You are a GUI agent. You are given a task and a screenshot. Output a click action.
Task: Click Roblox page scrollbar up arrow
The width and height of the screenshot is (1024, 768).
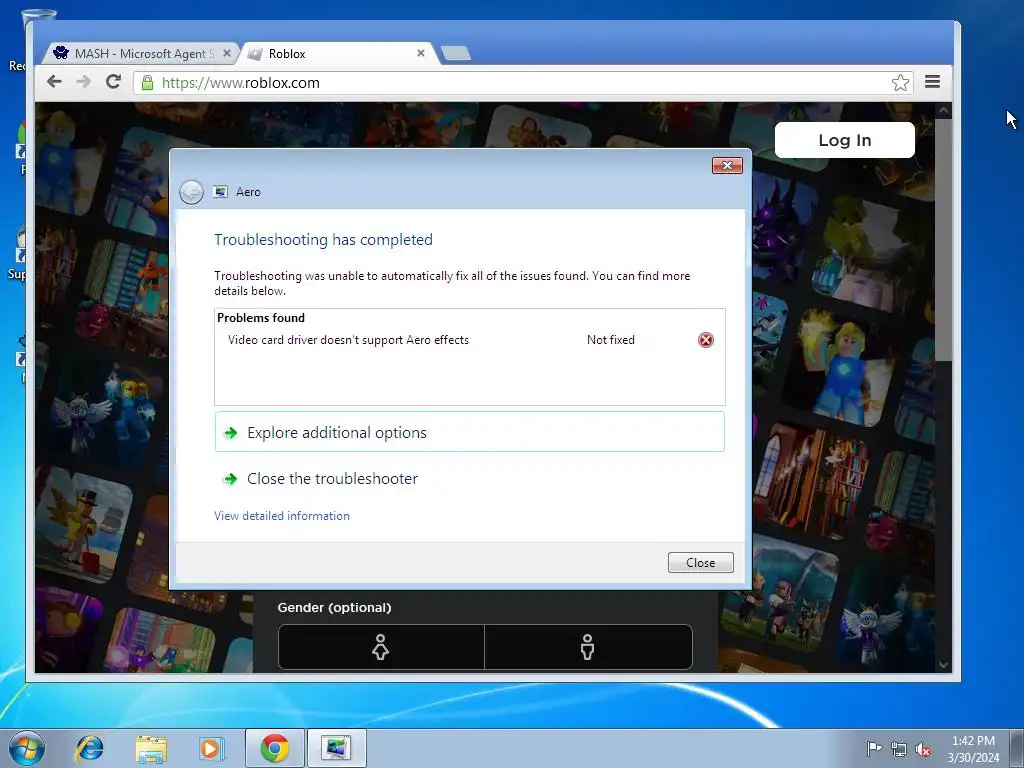(x=943, y=111)
